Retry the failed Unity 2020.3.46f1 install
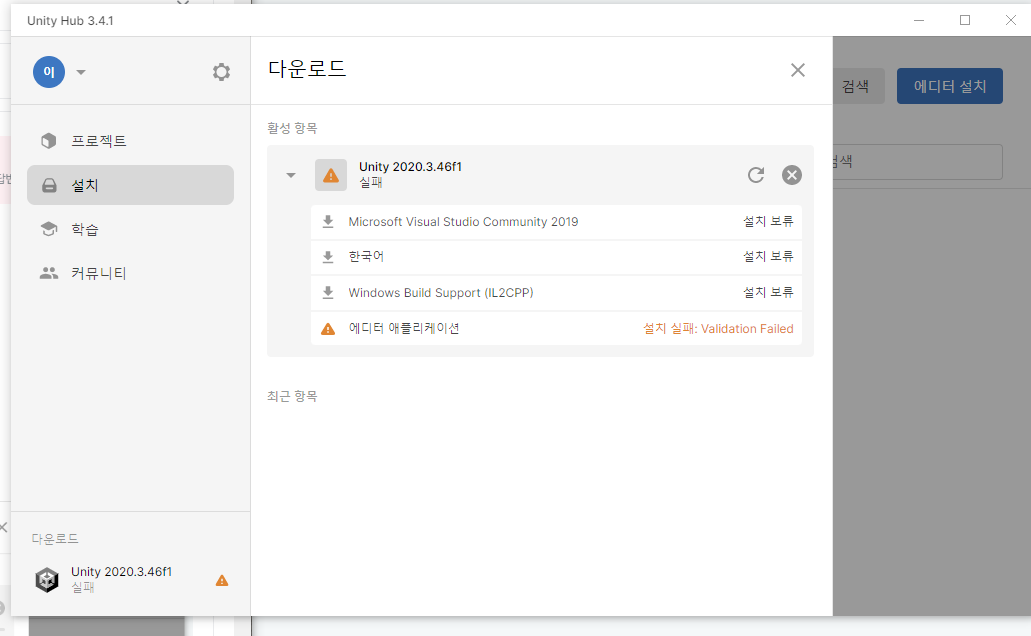This screenshot has width=1031, height=636. pyautogui.click(x=755, y=175)
